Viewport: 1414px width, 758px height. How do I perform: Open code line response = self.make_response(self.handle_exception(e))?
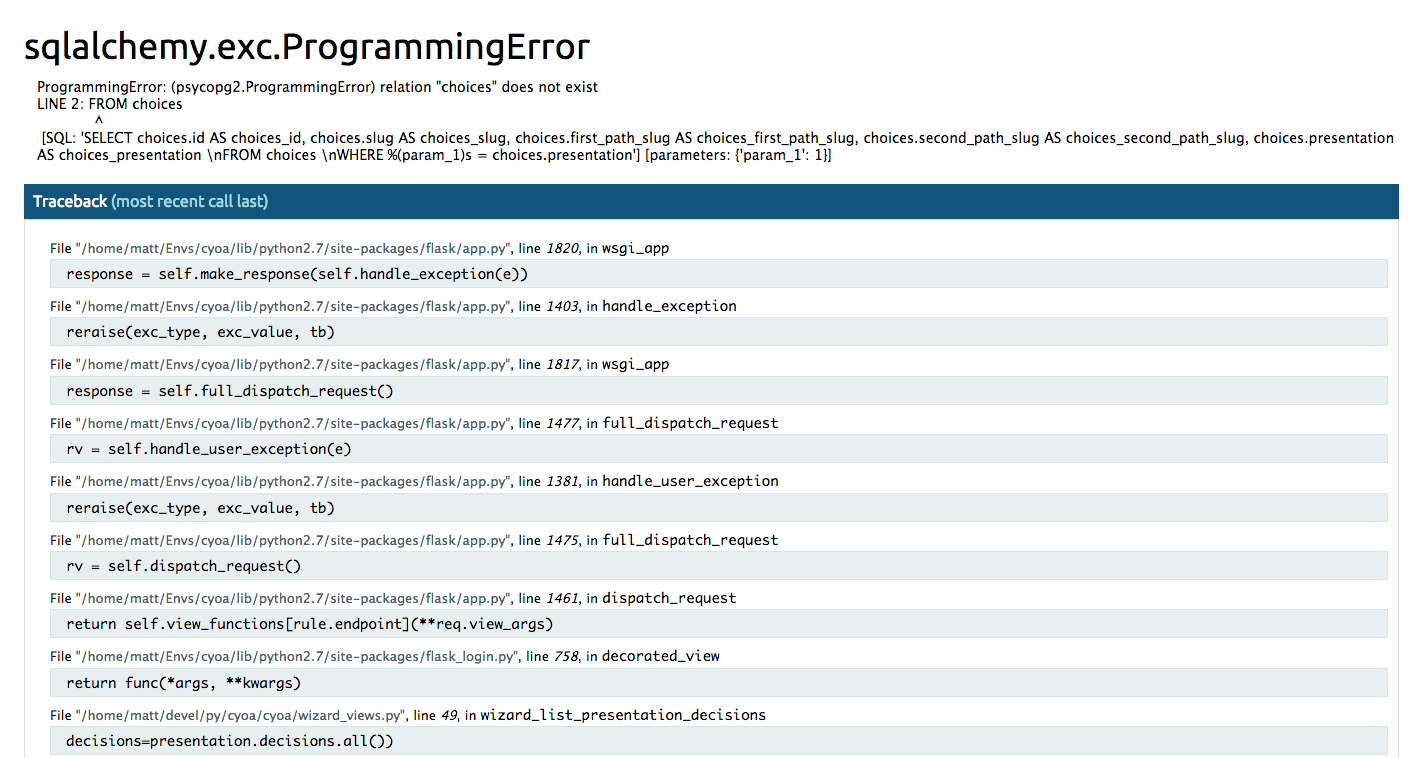click(x=719, y=274)
